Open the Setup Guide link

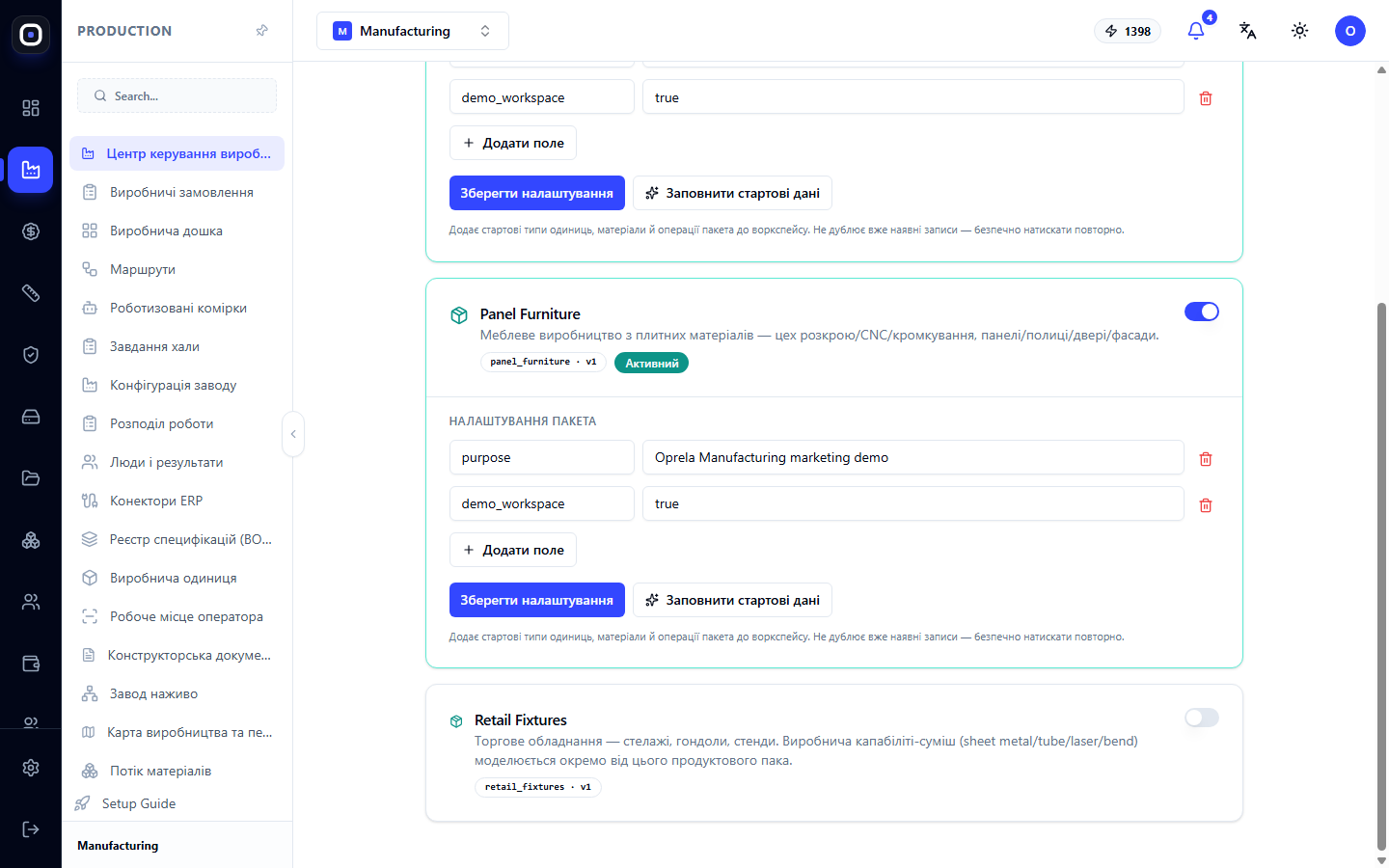pos(138,803)
